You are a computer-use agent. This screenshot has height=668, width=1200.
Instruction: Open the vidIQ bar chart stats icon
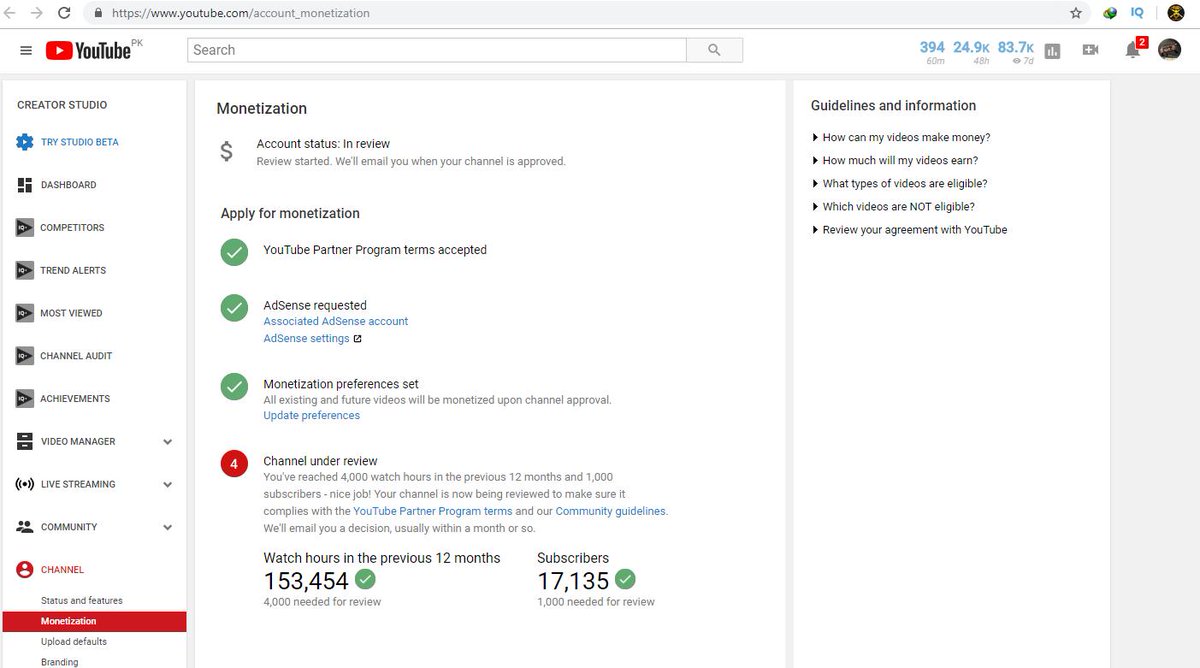pyautogui.click(x=1052, y=51)
